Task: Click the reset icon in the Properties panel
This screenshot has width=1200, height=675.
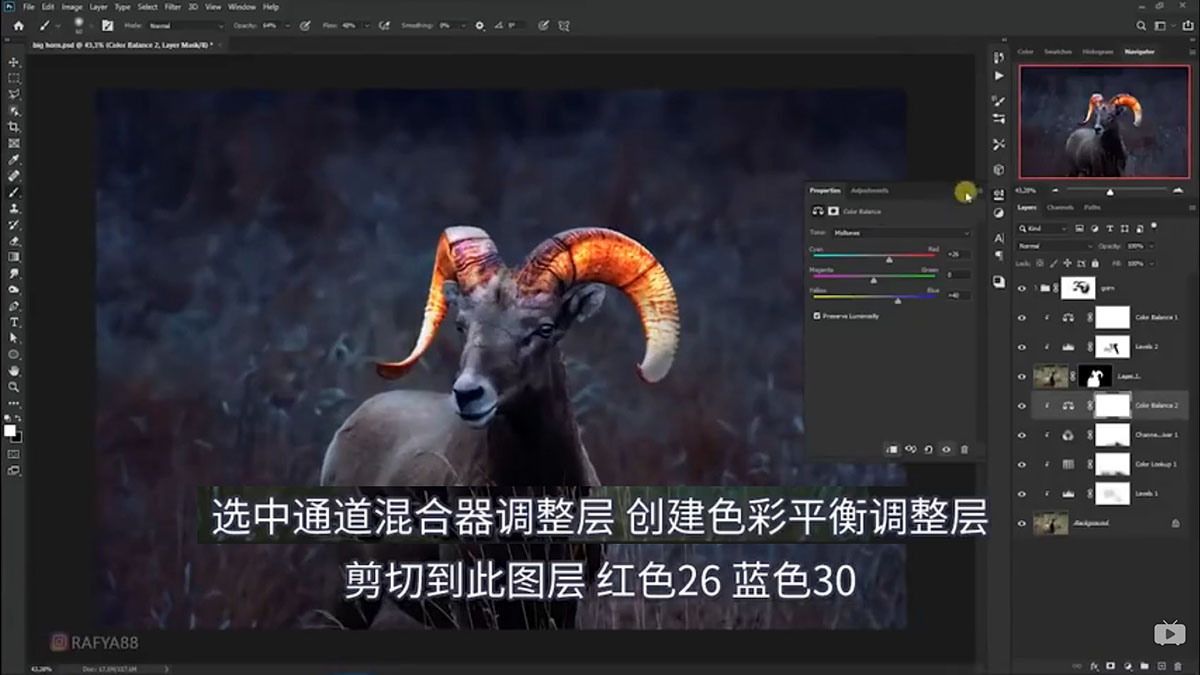Action: [928, 449]
